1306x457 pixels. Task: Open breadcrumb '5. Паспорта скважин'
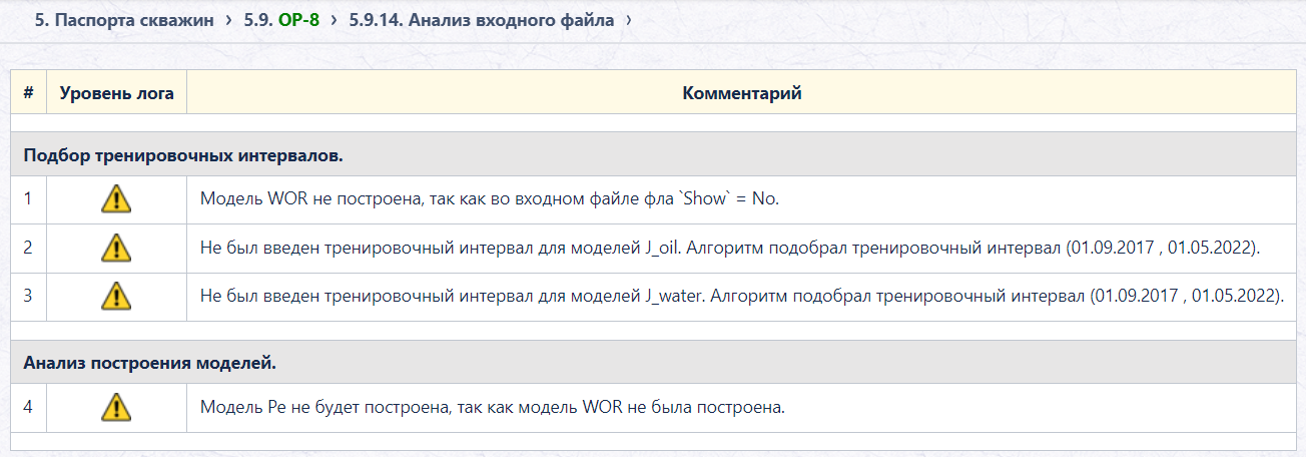[124, 20]
